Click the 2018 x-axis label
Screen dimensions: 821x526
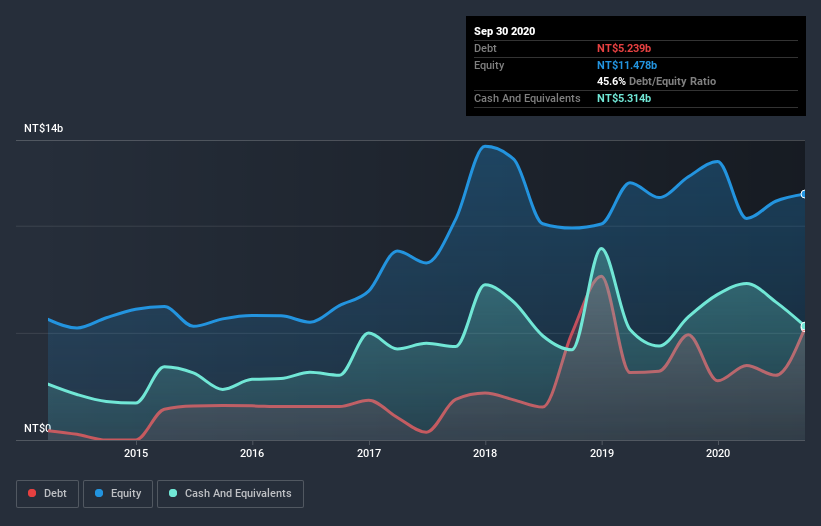[x=485, y=453]
